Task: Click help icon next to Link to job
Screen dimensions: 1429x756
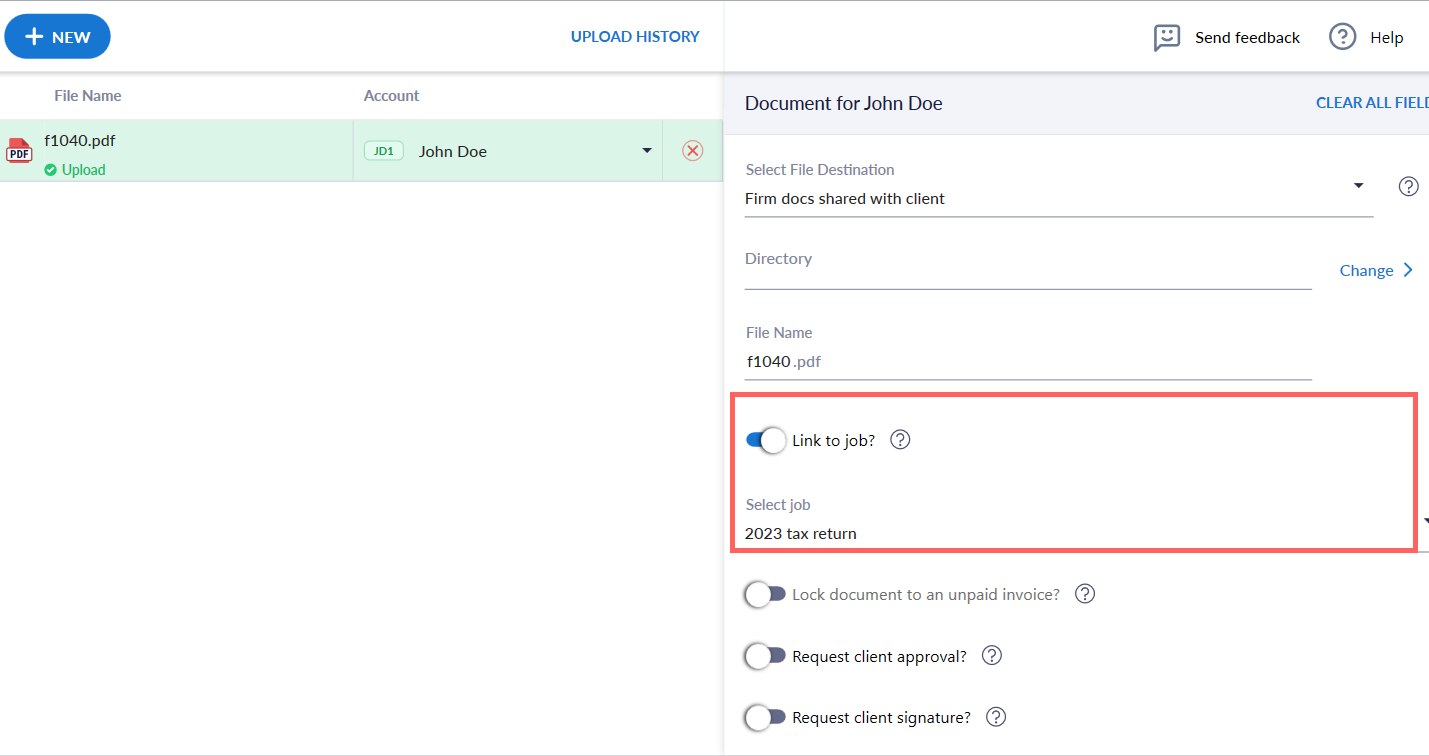Action: pyautogui.click(x=900, y=440)
